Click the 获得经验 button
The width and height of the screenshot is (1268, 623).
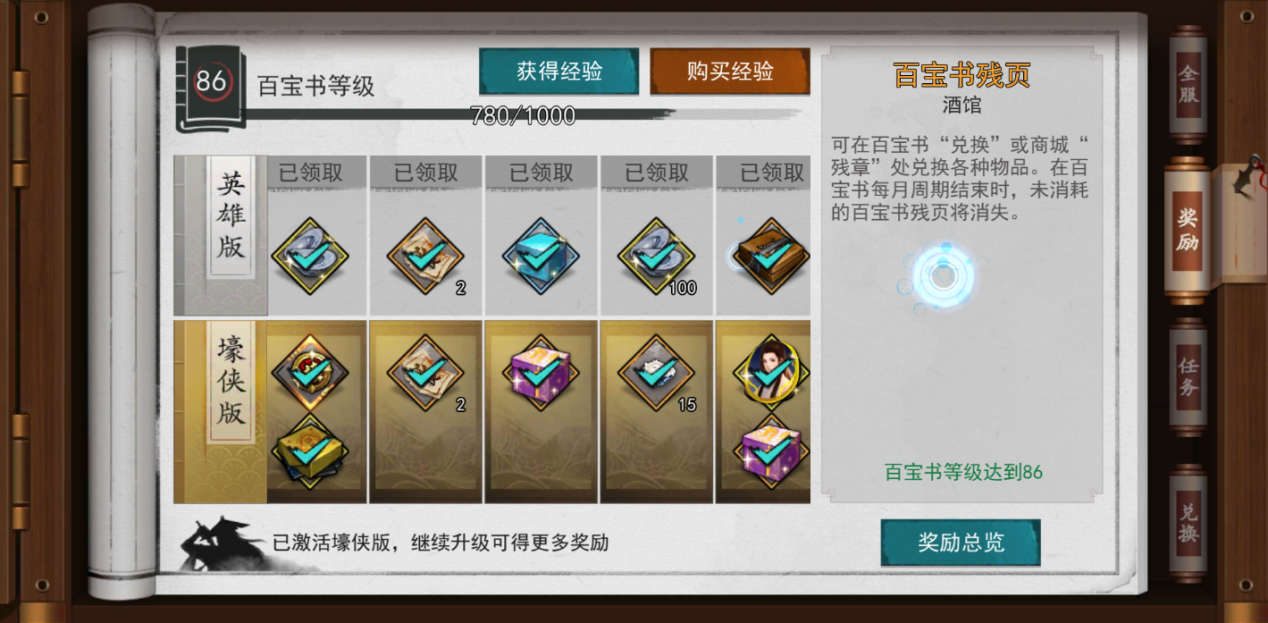(559, 71)
